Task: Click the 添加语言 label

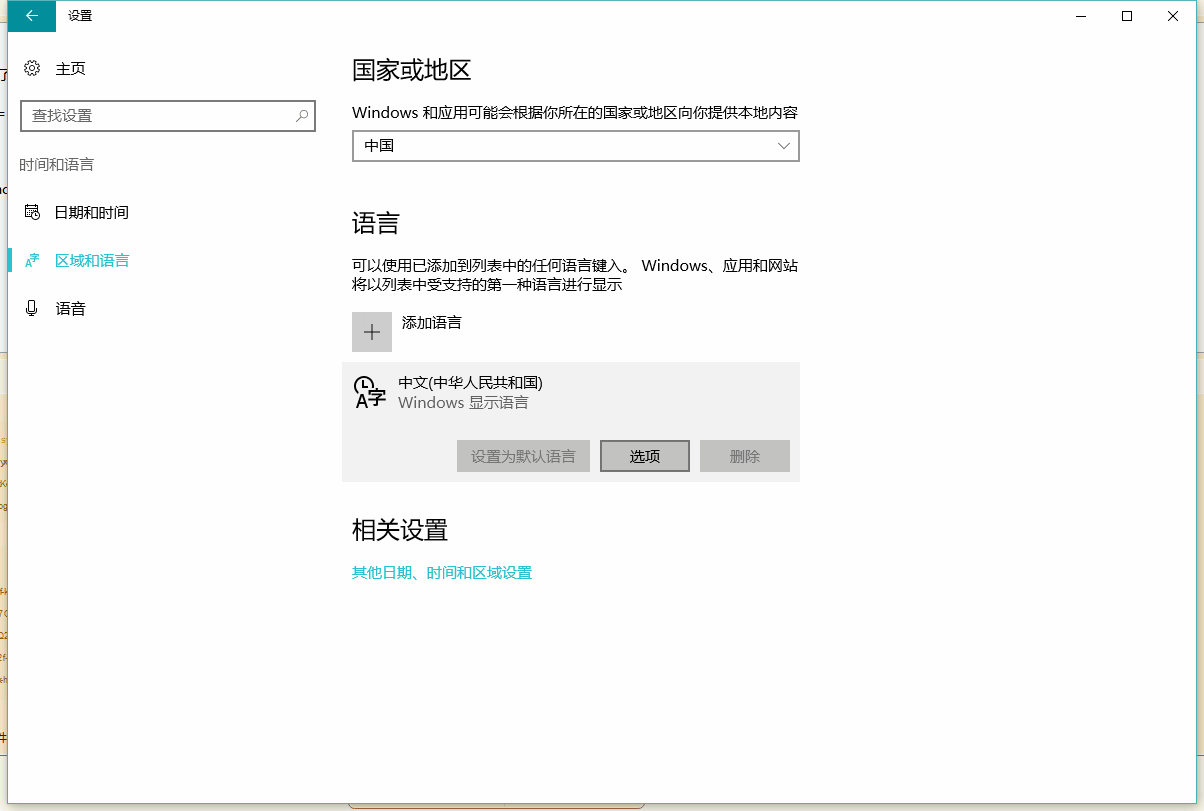Action: tap(432, 322)
